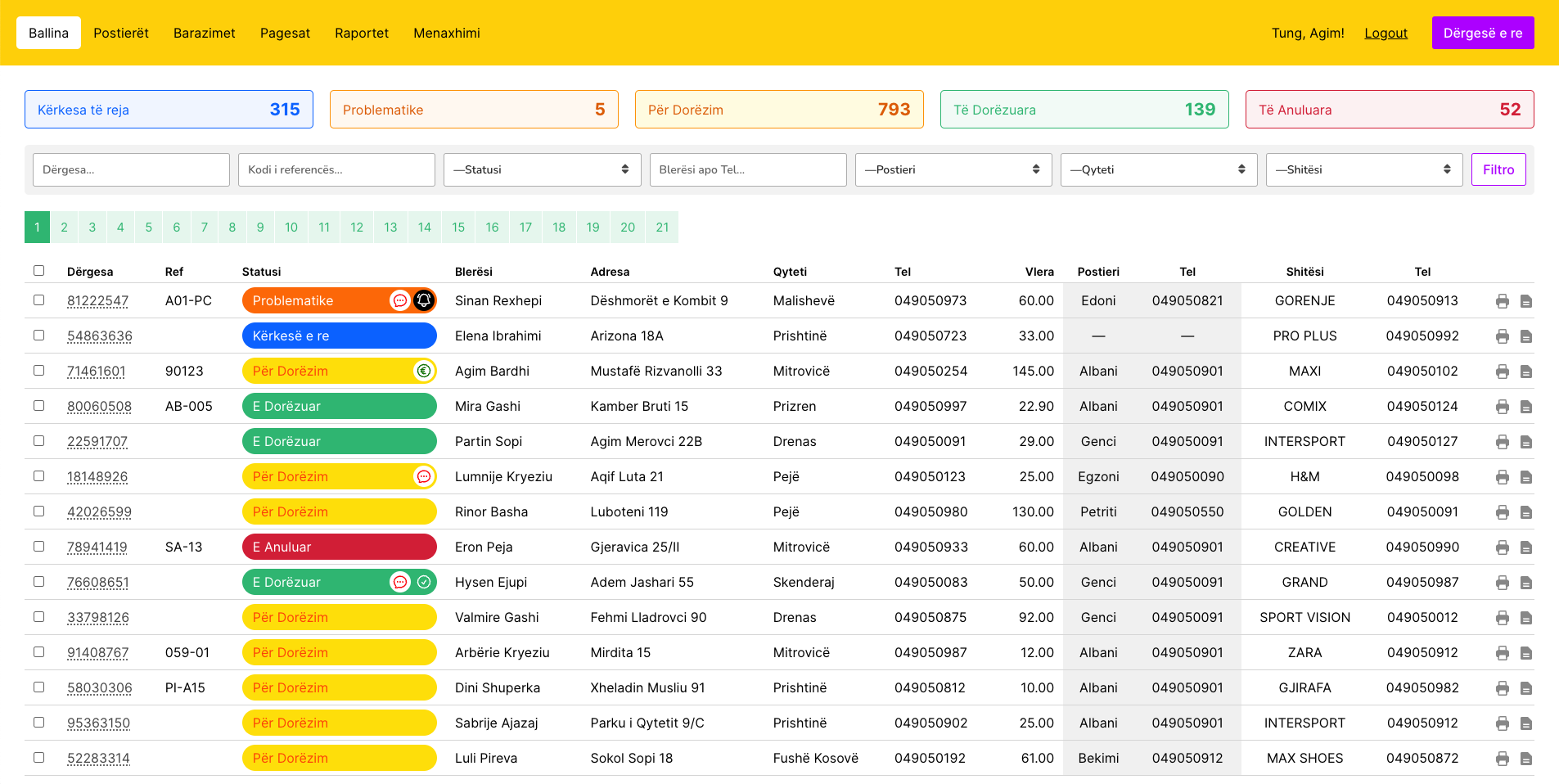Open the Qyteti filter dropdown
The width and height of the screenshot is (1559, 784).
pyautogui.click(x=1159, y=169)
